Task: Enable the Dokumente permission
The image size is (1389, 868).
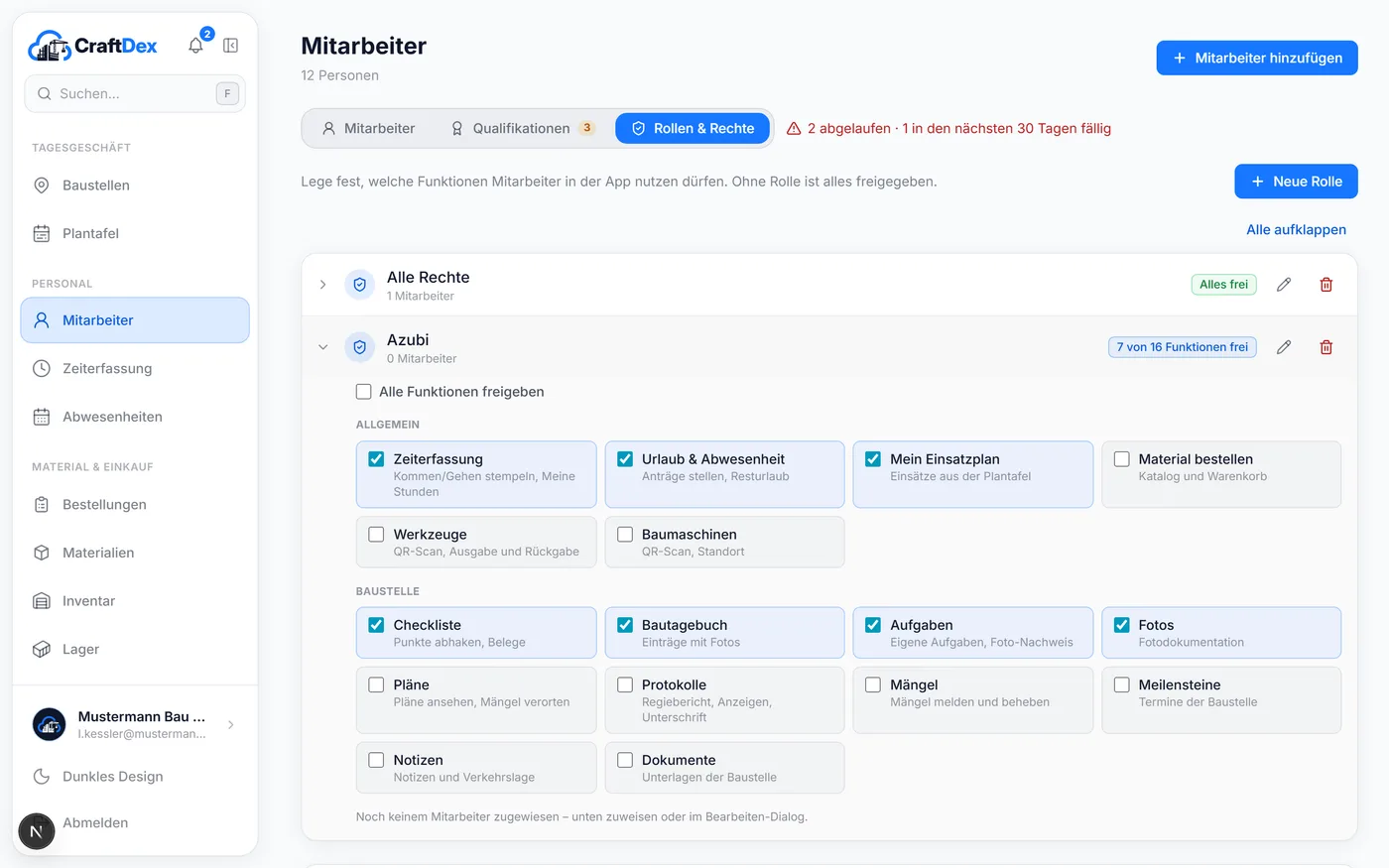Action: point(625,760)
